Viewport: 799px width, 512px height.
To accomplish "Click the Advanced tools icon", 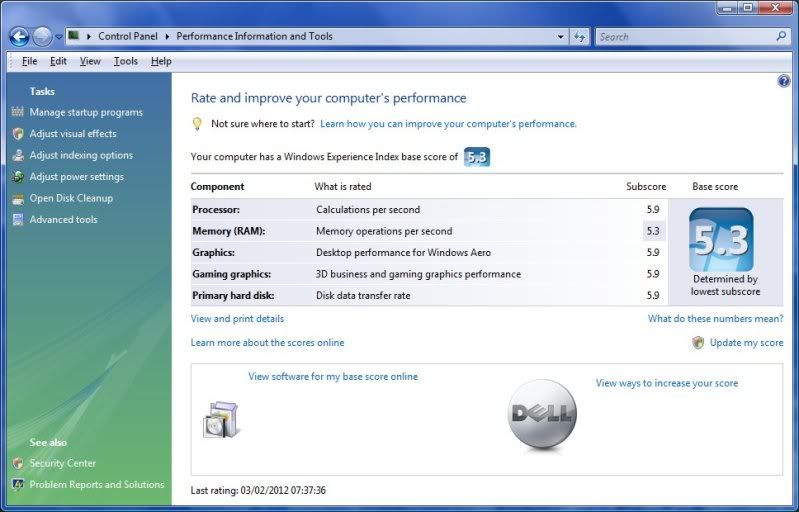I will coord(18,220).
